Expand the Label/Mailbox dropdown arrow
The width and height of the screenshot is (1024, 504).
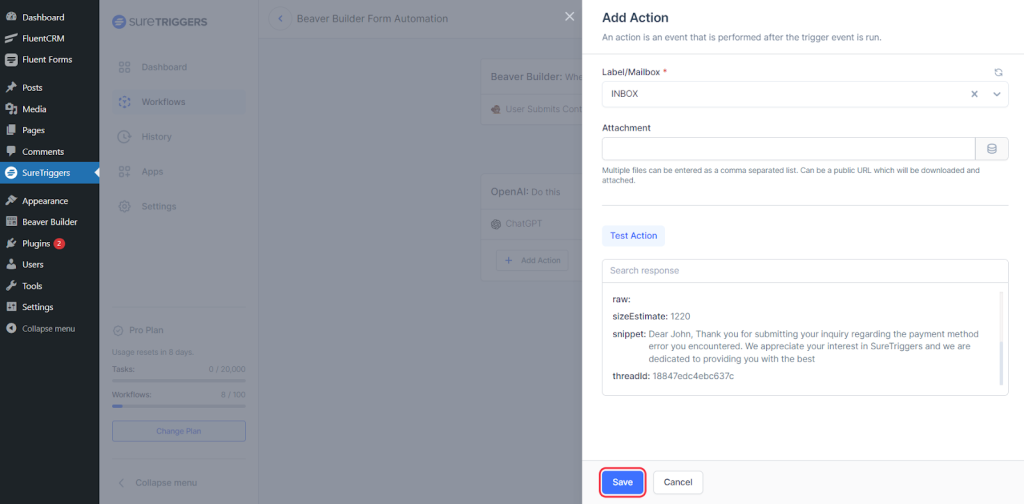(996, 94)
